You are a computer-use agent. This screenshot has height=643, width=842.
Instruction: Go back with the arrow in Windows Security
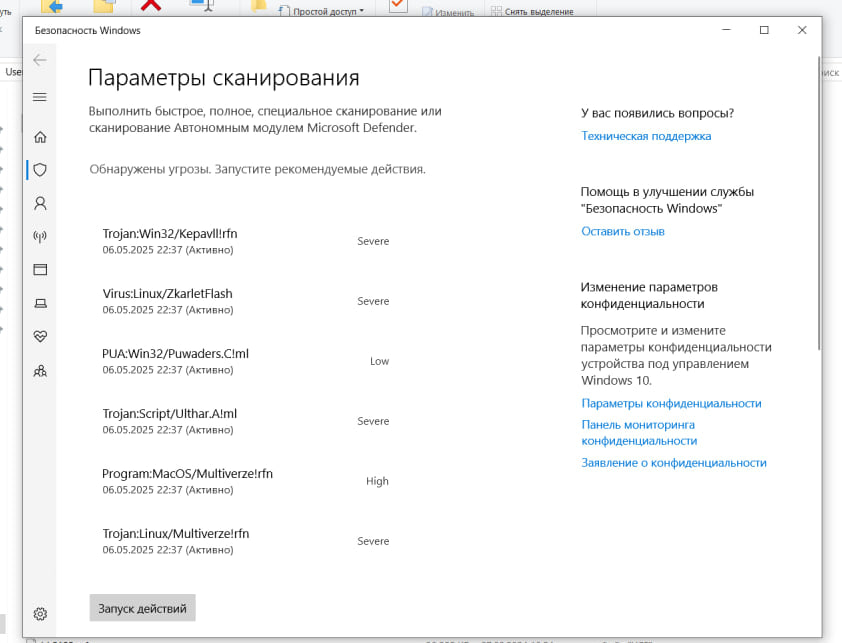tap(40, 60)
